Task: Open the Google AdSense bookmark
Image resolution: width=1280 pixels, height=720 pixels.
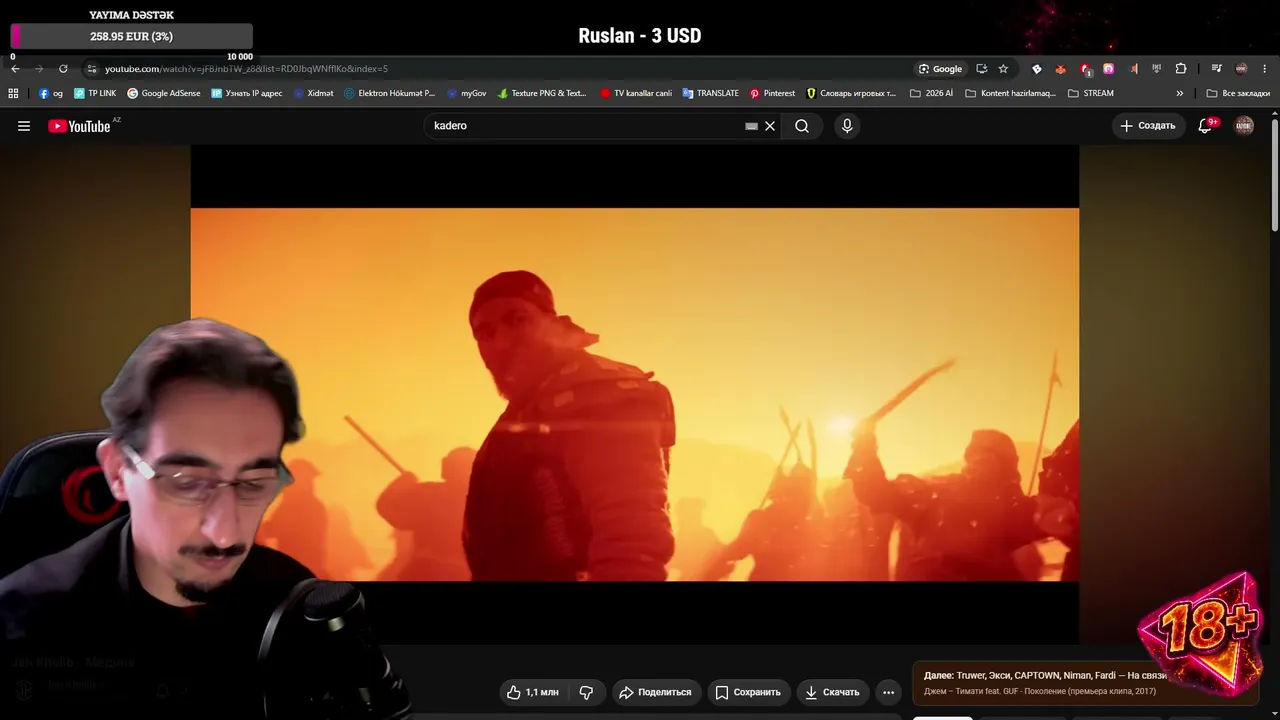Action: click(x=164, y=93)
